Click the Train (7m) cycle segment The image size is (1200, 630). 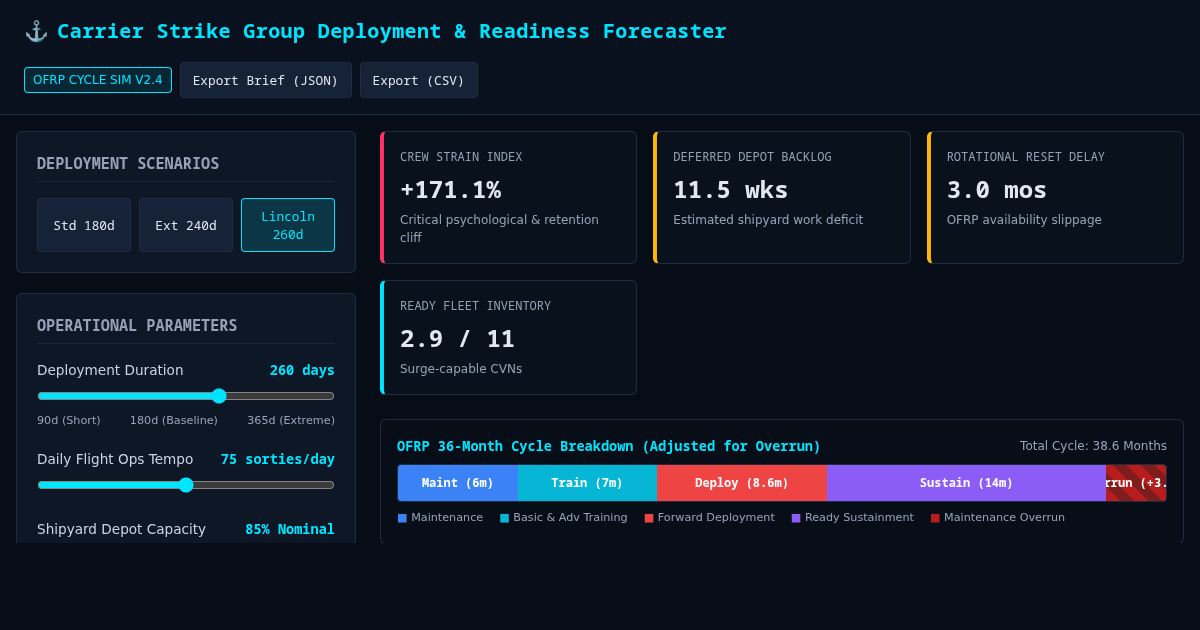pyautogui.click(x=587, y=483)
